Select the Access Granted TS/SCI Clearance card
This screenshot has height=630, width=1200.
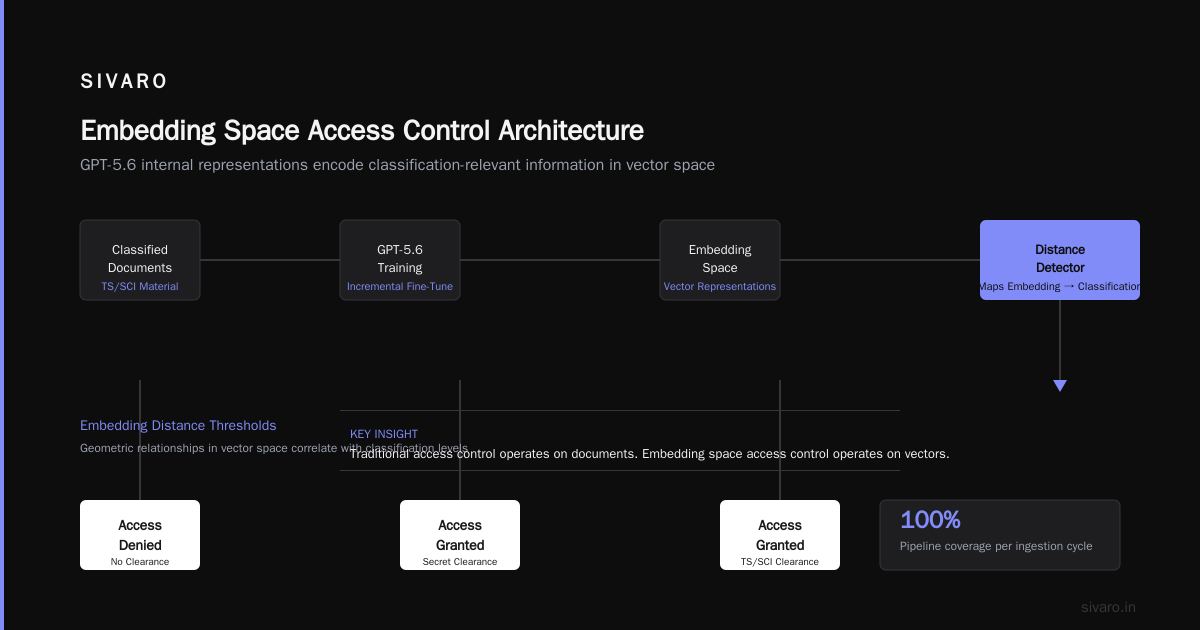tap(780, 535)
